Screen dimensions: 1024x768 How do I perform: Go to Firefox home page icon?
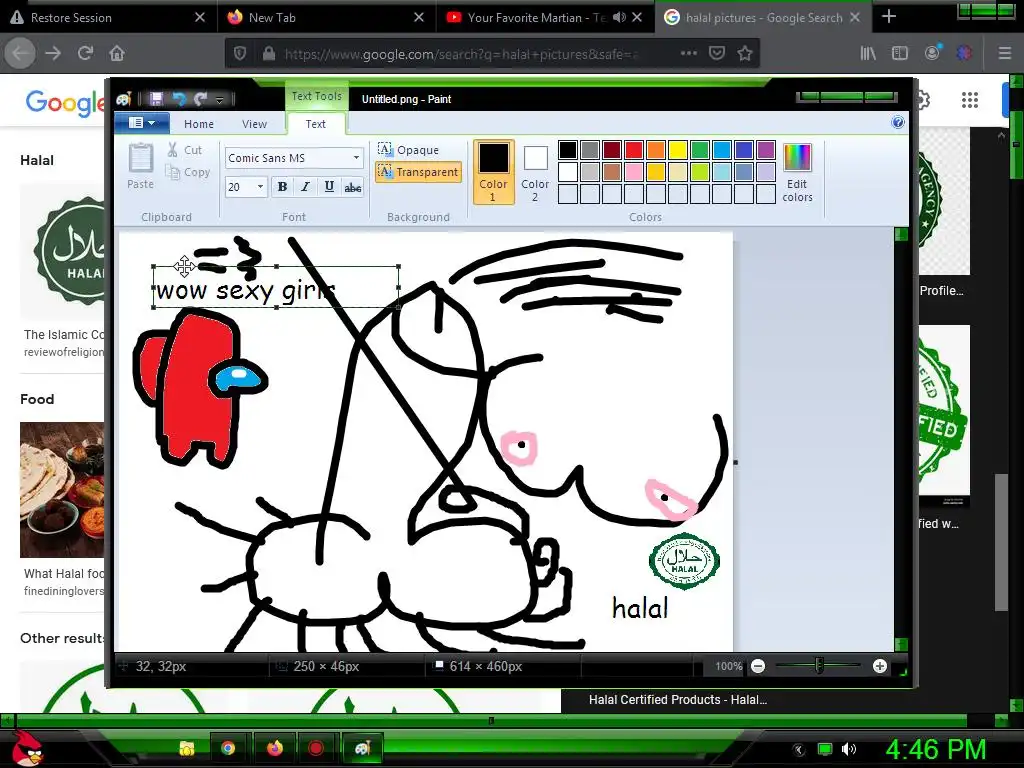pyautogui.click(x=117, y=54)
